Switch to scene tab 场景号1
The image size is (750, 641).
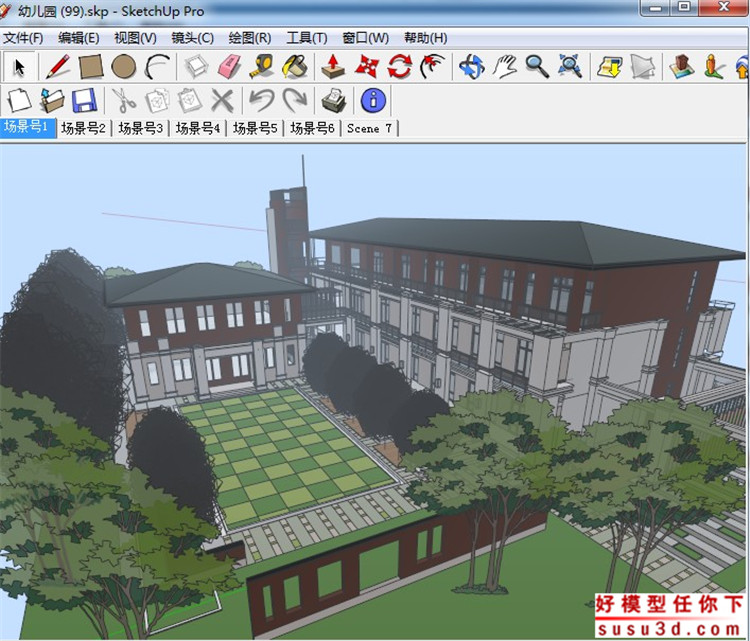pos(28,128)
